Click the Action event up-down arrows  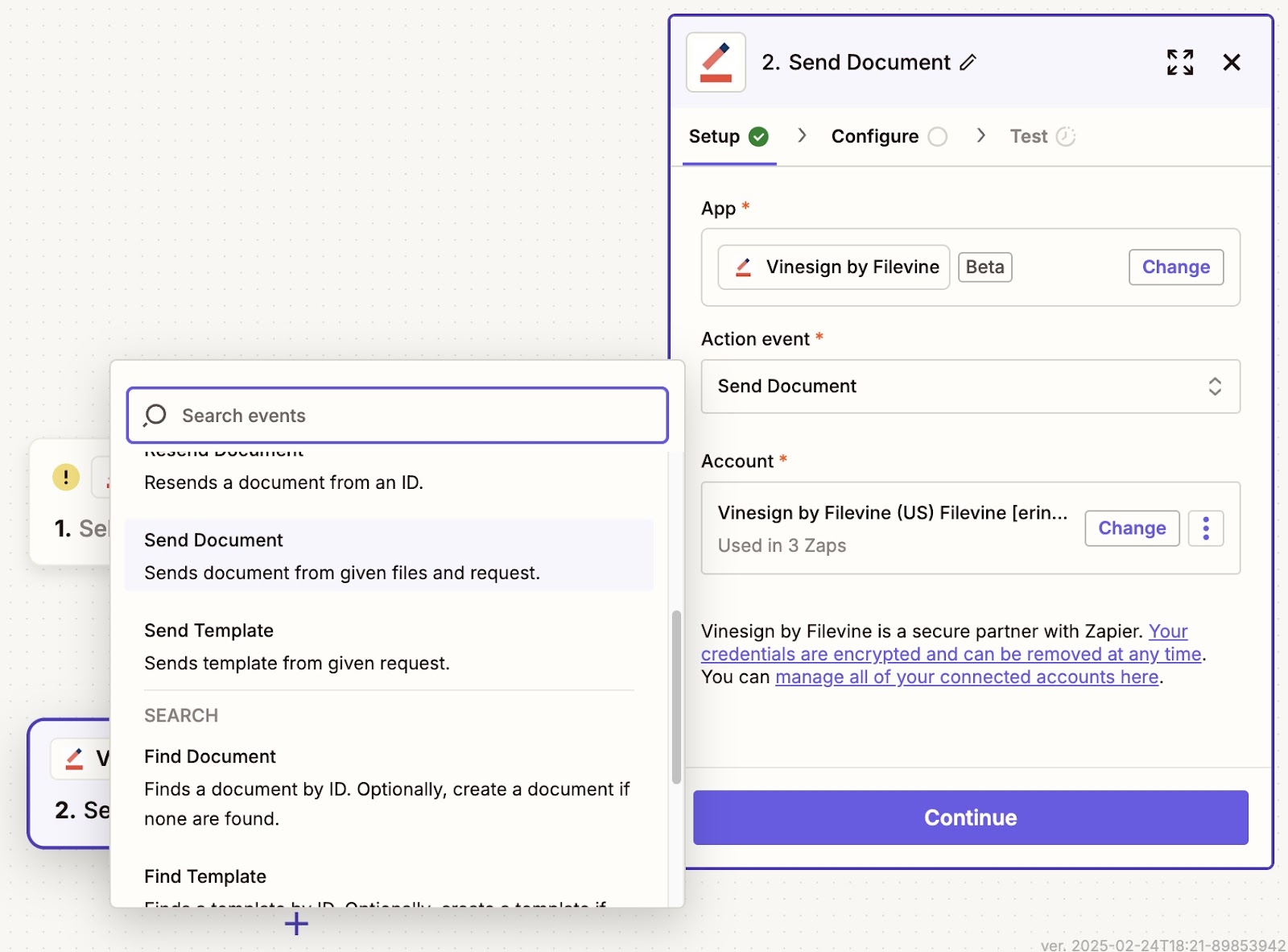(1215, 387)
